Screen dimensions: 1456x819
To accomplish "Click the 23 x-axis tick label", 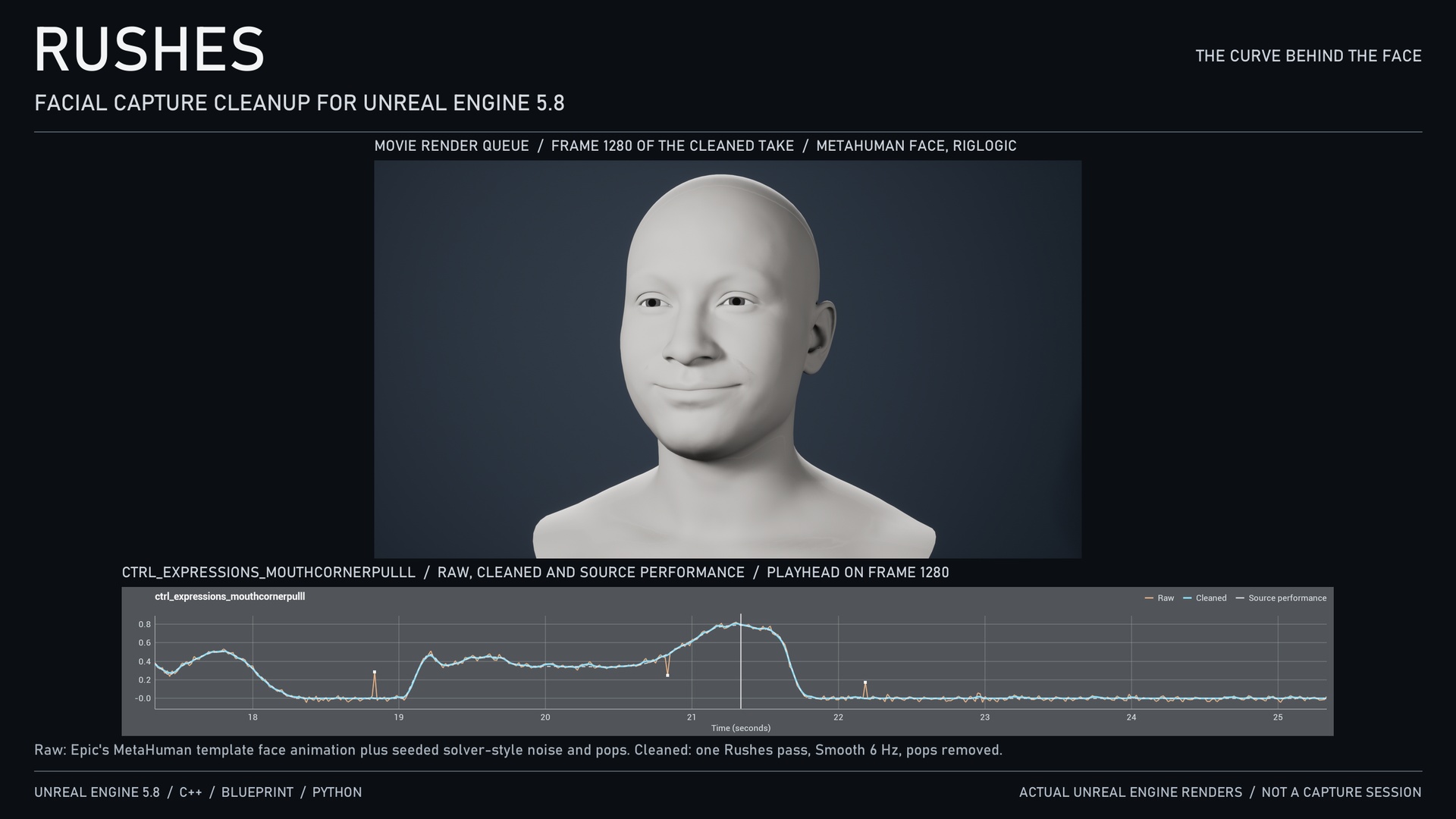I will [x=984, y=717].
